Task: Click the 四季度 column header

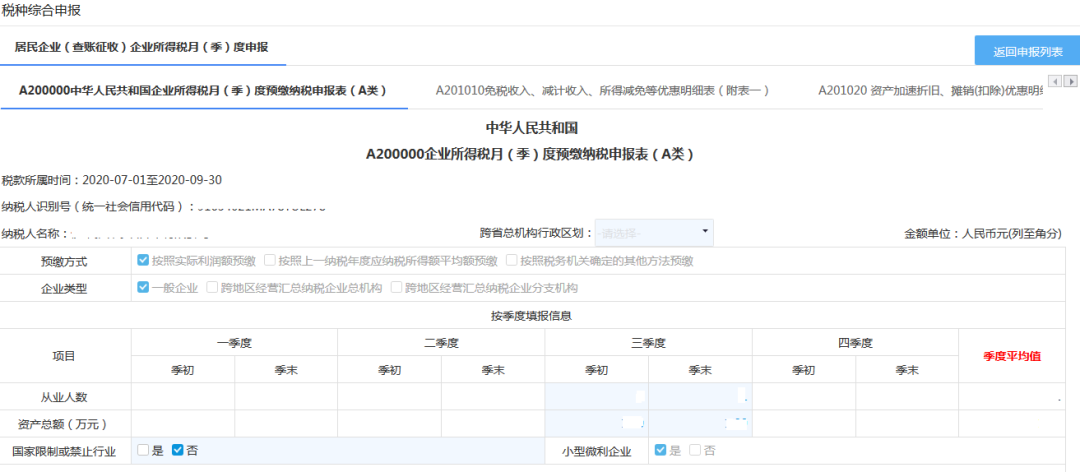Action: click(855, 342)
